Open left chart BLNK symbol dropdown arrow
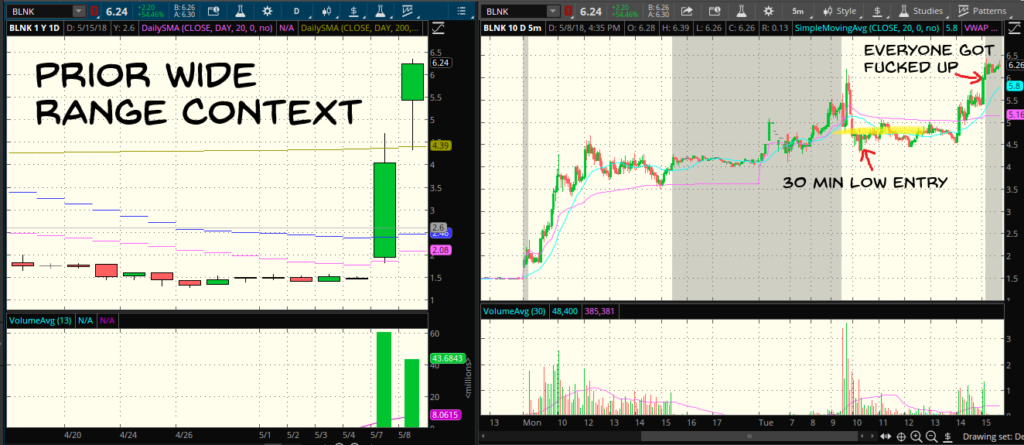Screen dimensions: 1024x445 tap(79, 11)
